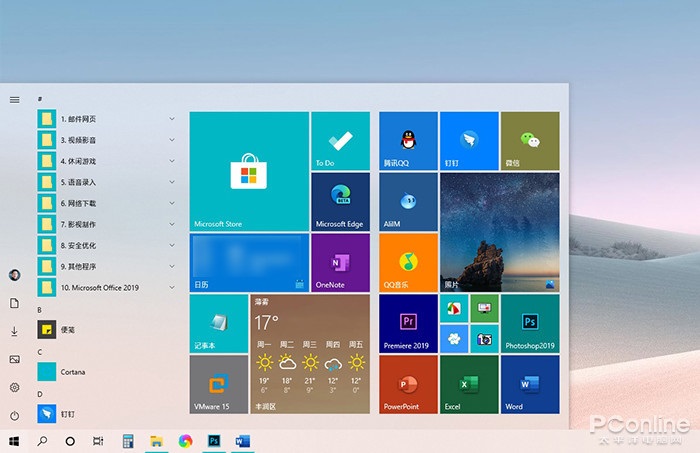The height and width of the screenshot is (453, 700).
Task: Open the AliIM tile
Action: point(408,202)
